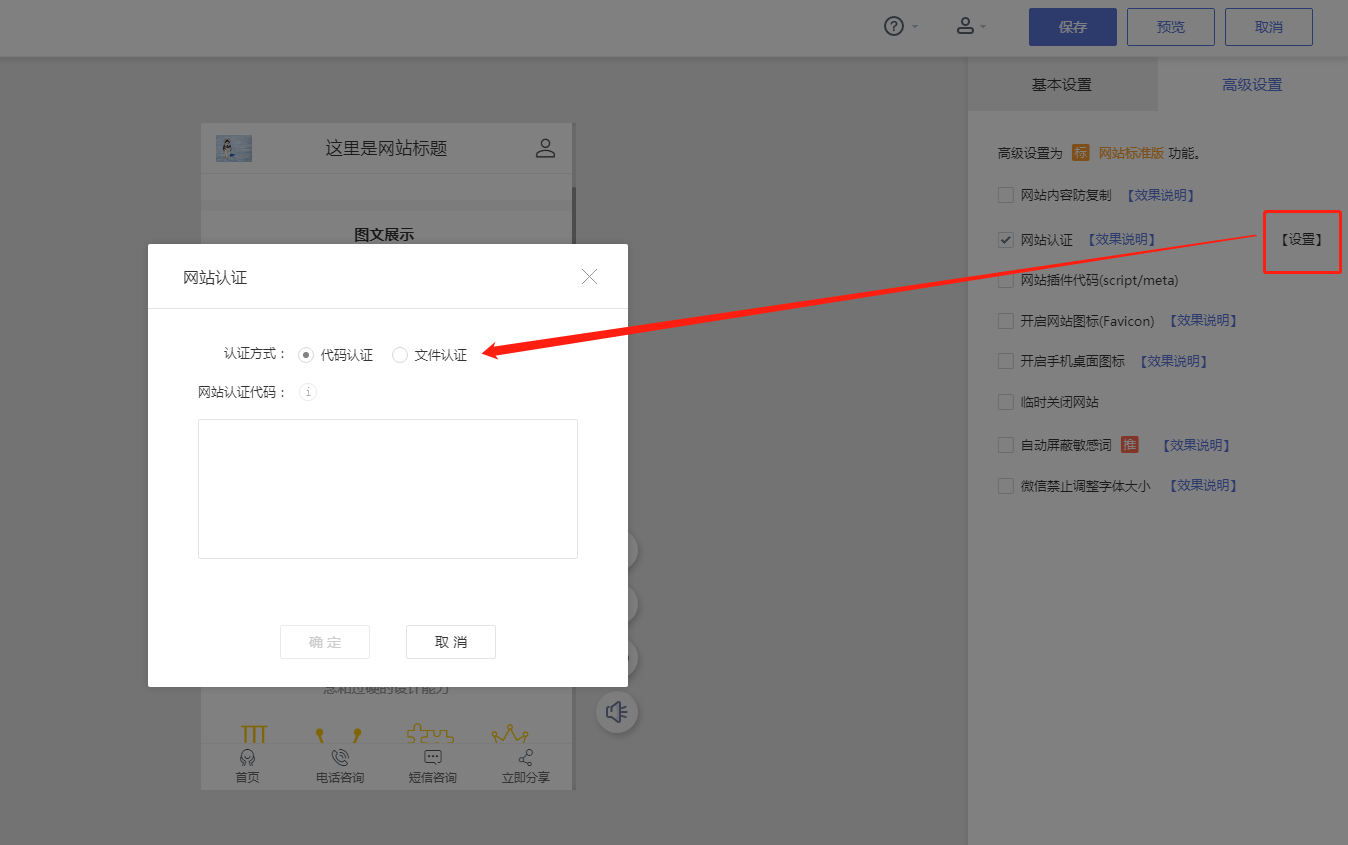Click the 预览 button

pyautogui.click(x=1171, y=27)
